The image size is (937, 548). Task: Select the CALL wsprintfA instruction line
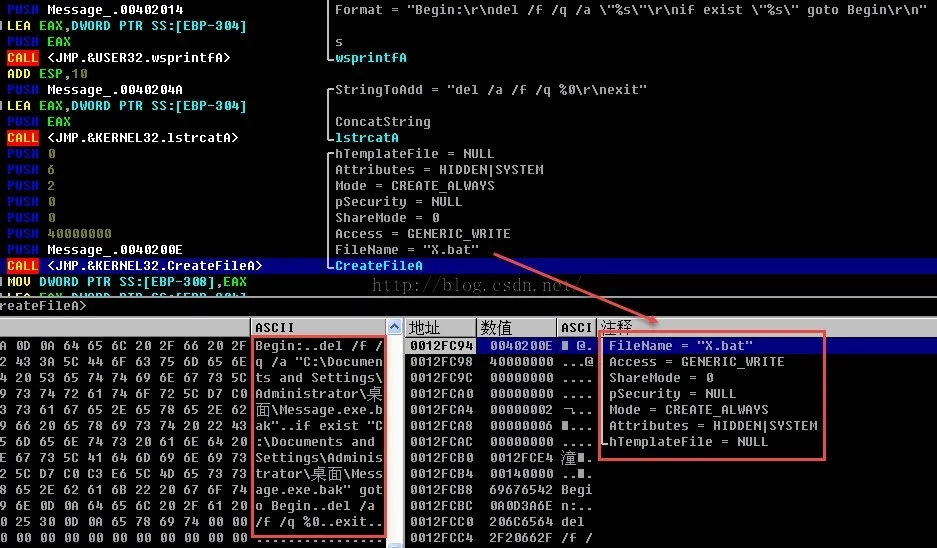click(118, 58)
